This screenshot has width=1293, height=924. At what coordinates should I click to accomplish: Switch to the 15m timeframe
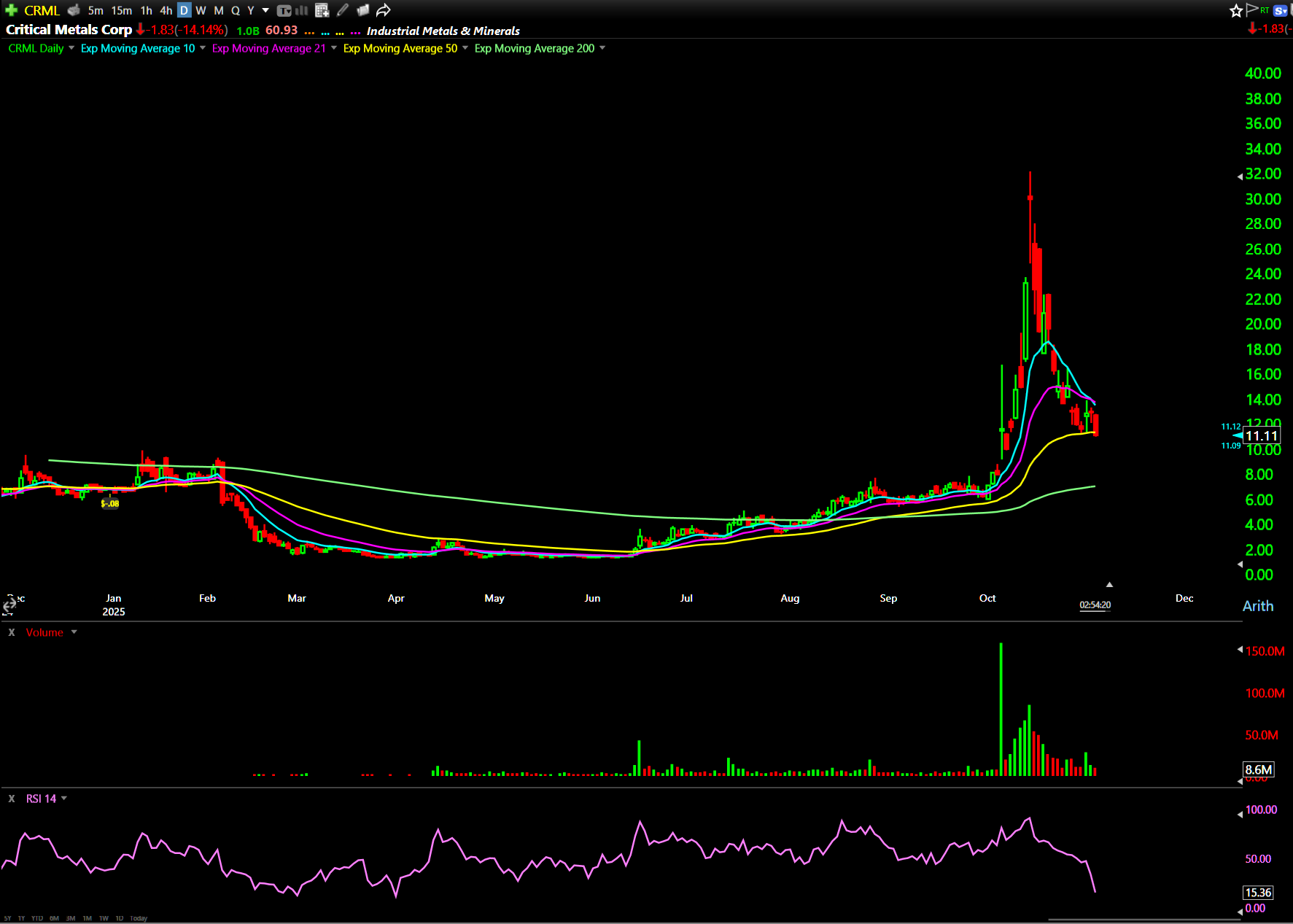tap(121, 10)
